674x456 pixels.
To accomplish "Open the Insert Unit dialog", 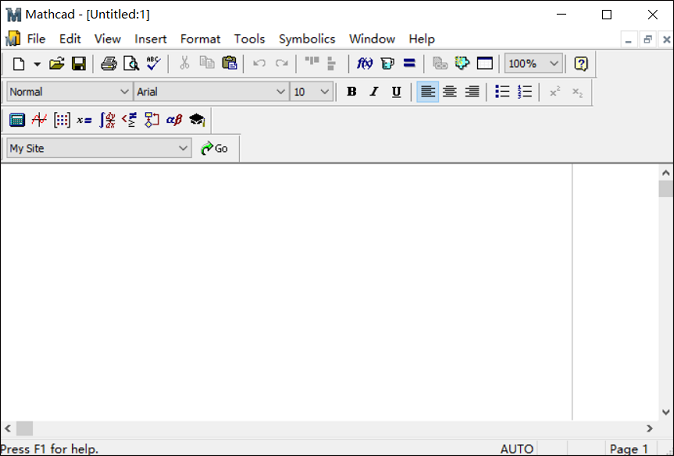I will pyautogui.click(x=387, y=63).
